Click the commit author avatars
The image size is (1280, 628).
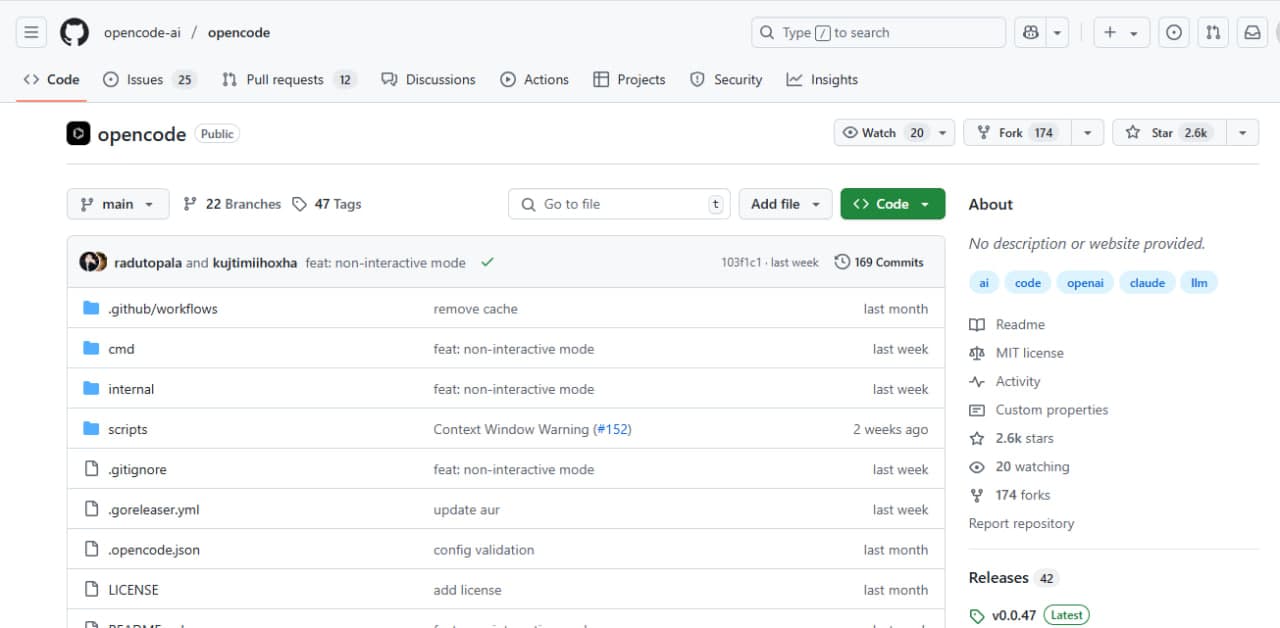coord(93,262)
